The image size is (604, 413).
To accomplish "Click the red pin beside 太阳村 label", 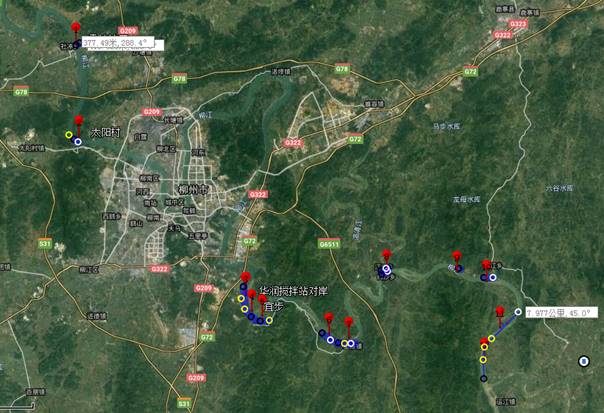I will pos(79,124).
